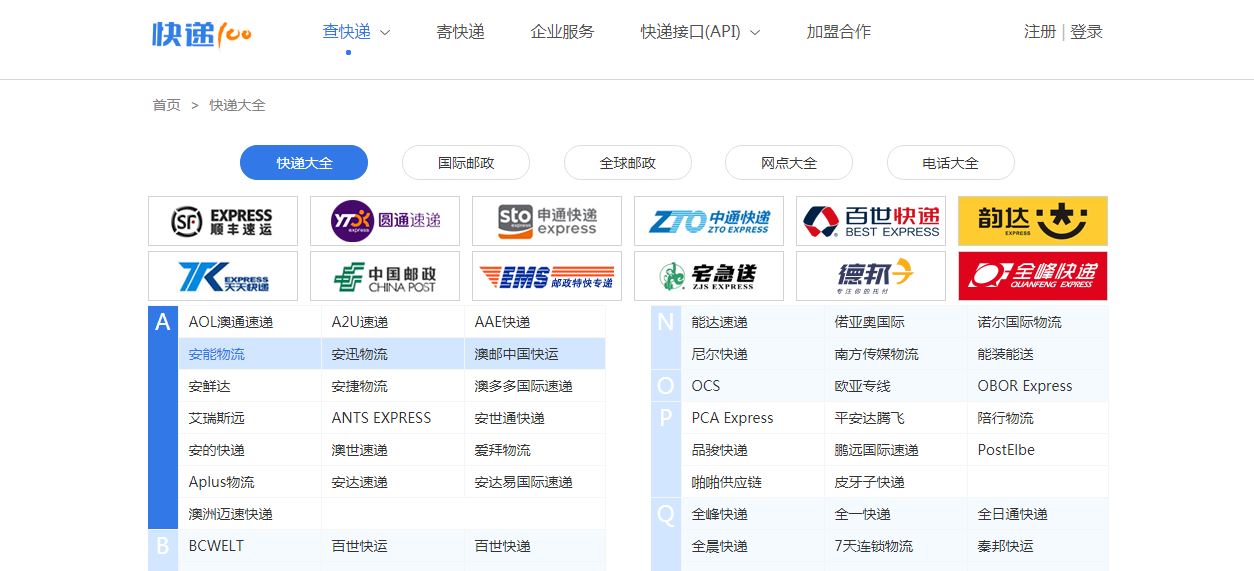The height and width of the screenshot is (571, 1254).
Task: Open 安鲜达 courier entry
Action: click(210, 386)
